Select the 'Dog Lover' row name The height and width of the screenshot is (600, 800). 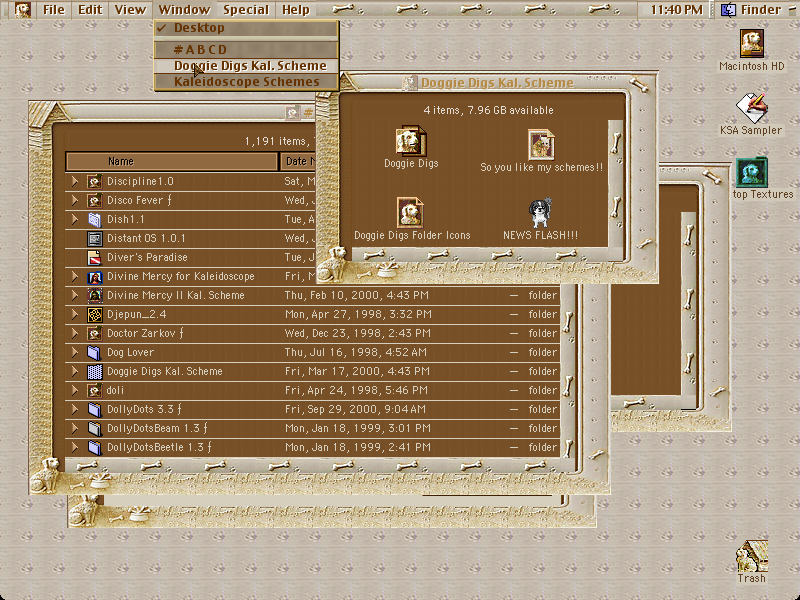tap(130, 353)
